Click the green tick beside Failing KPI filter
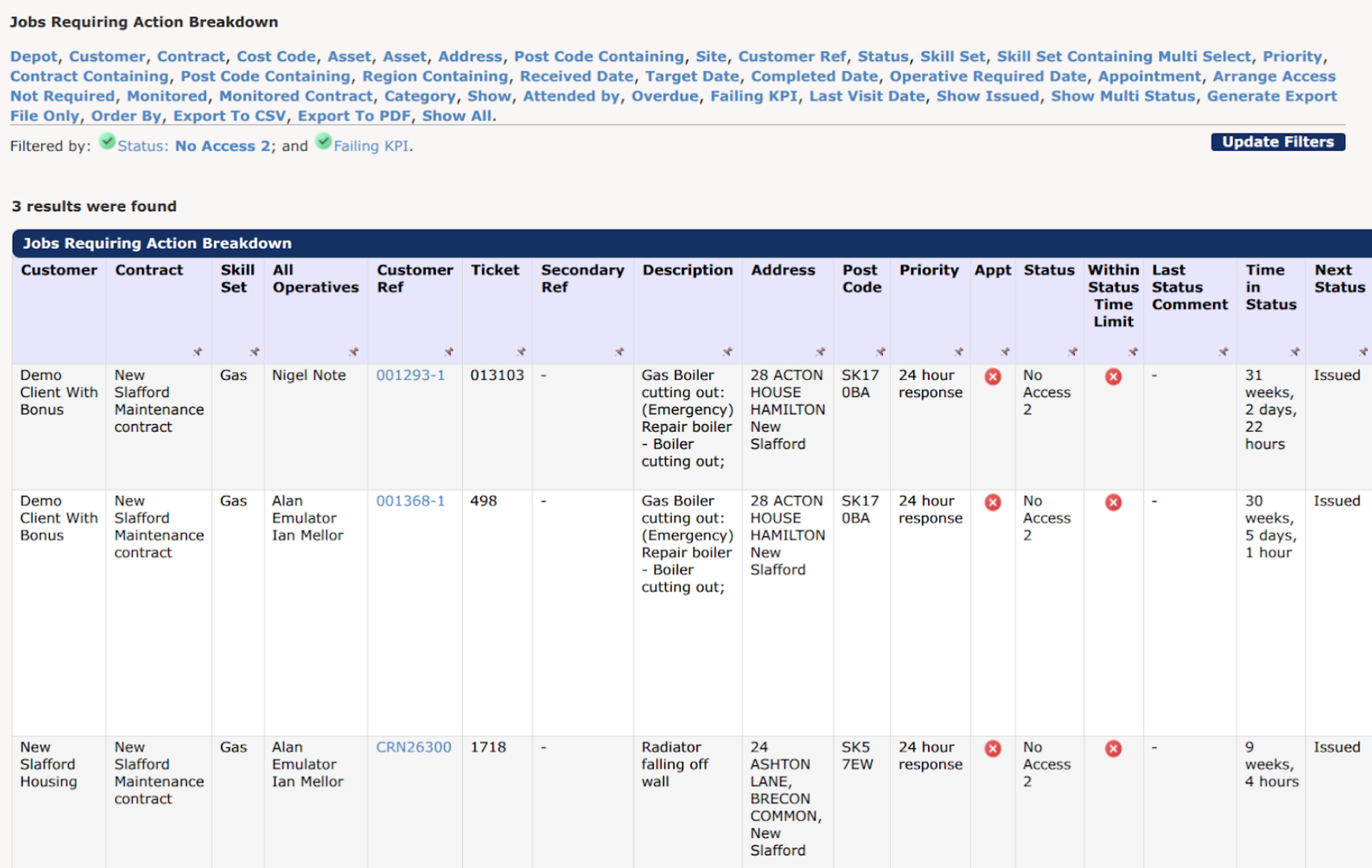 click(323, 142)
